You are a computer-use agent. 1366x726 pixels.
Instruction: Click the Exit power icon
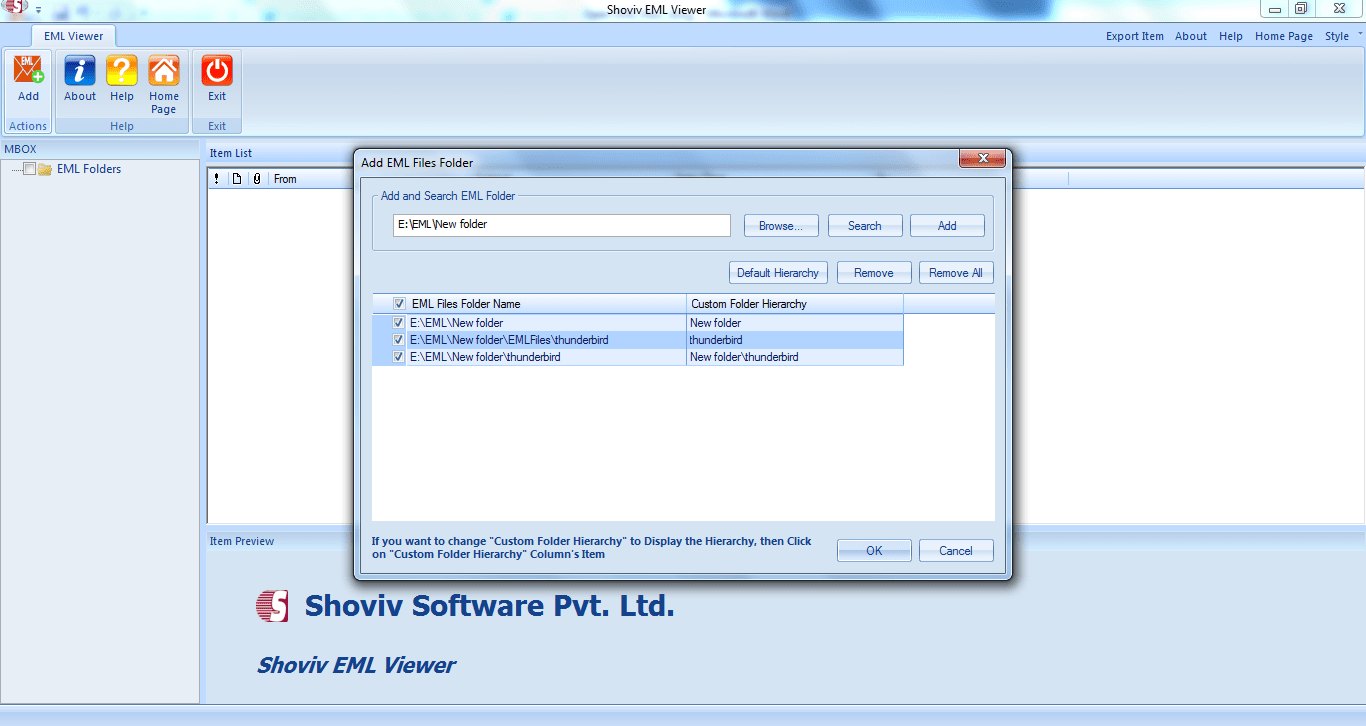(217, 70)
